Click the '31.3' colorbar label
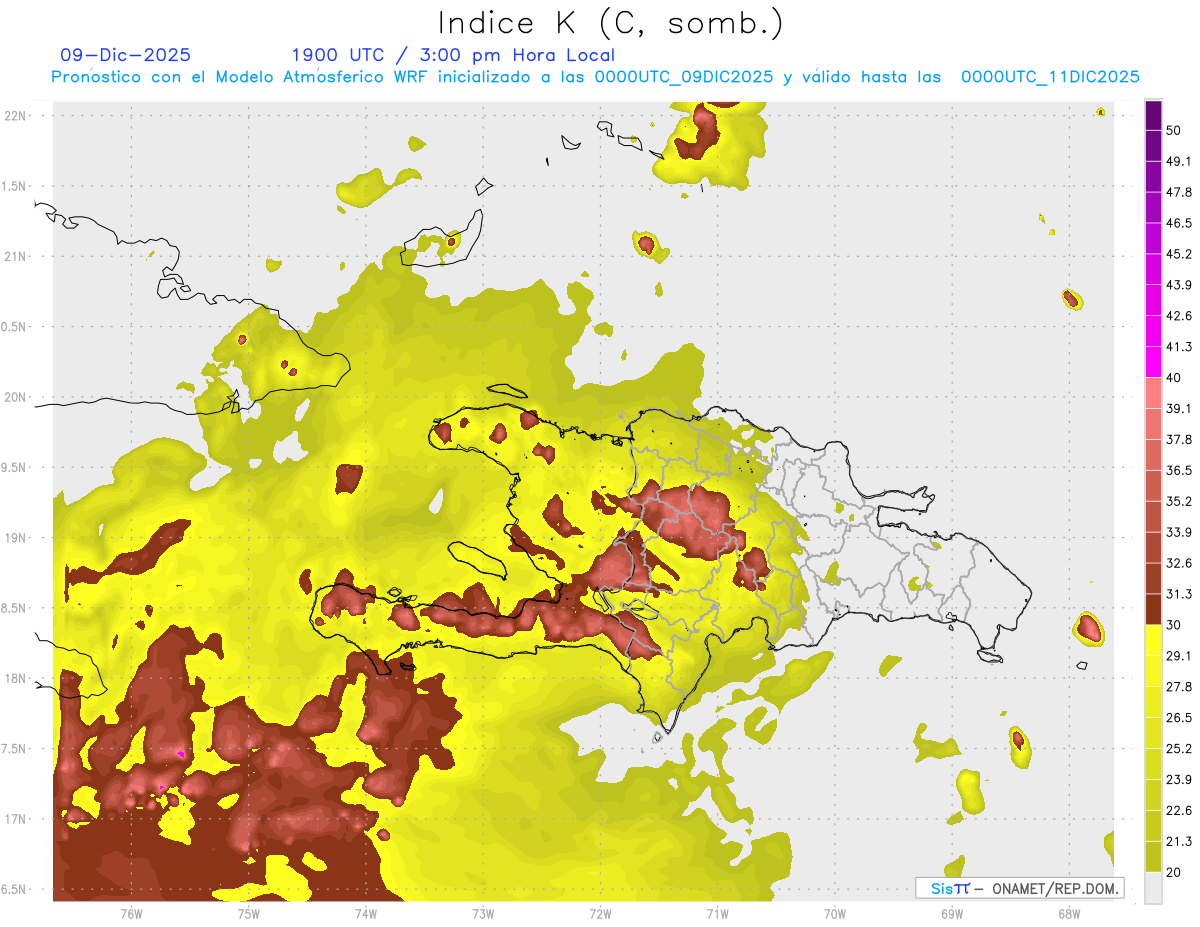The width and height of the screenshot is (1200, 927). click(1179, 594)
